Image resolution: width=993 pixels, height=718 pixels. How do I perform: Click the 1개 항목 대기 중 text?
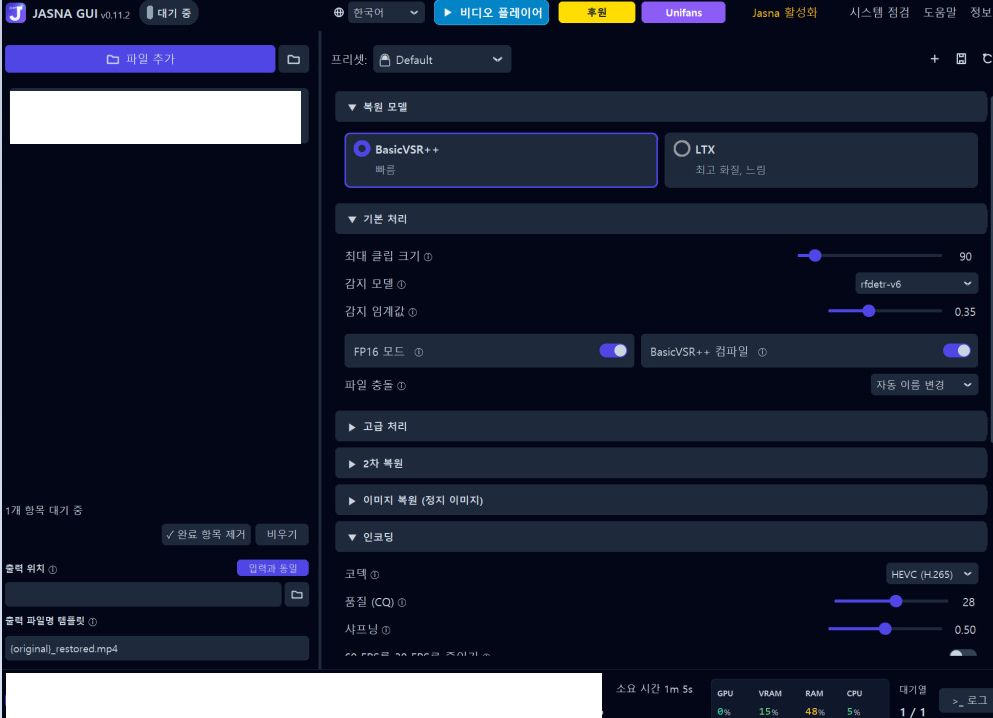click(x=44, y=510)
